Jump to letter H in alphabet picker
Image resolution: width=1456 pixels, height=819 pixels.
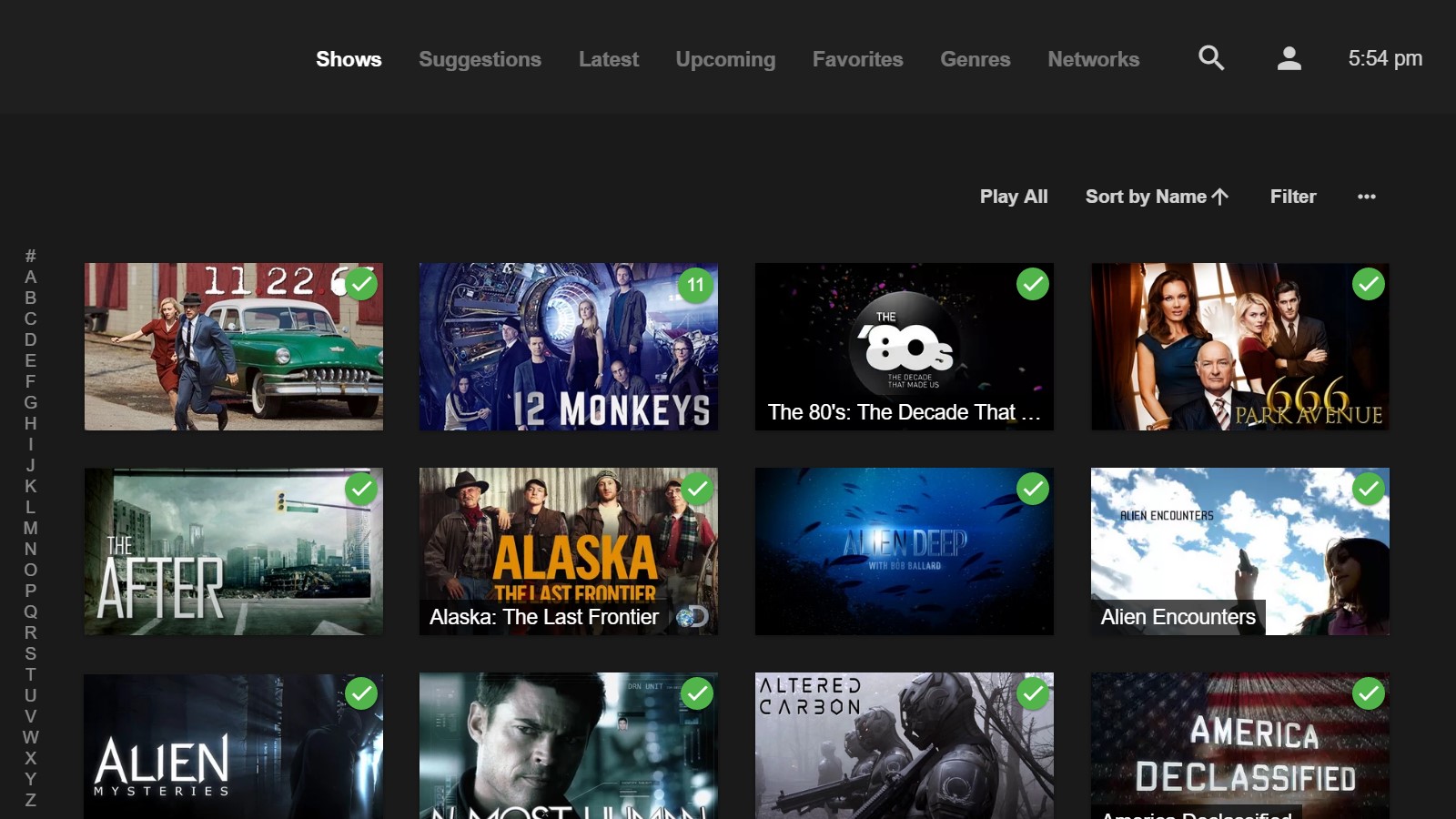click(31, 423)
